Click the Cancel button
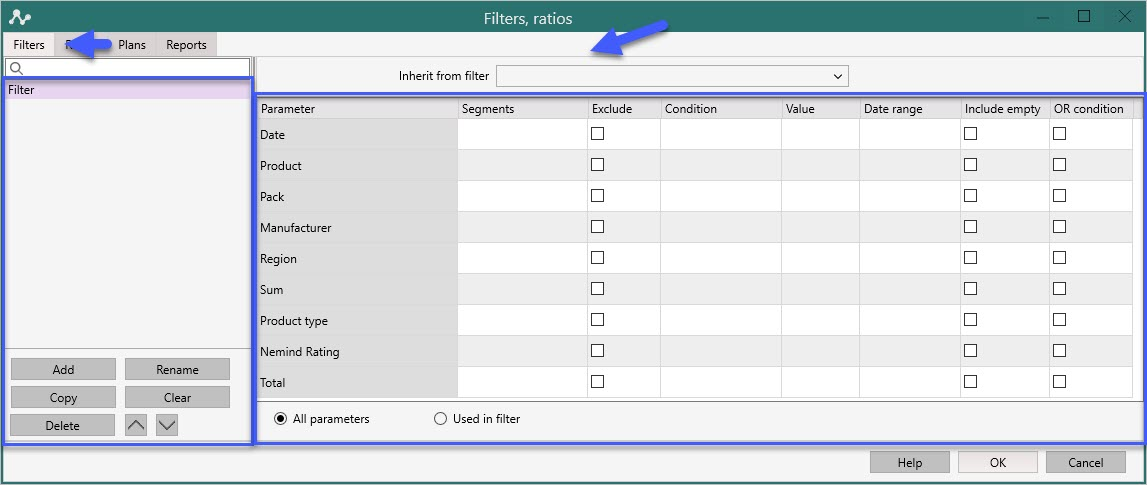The image size is (1147, 485). click(x=1086, y=462)
